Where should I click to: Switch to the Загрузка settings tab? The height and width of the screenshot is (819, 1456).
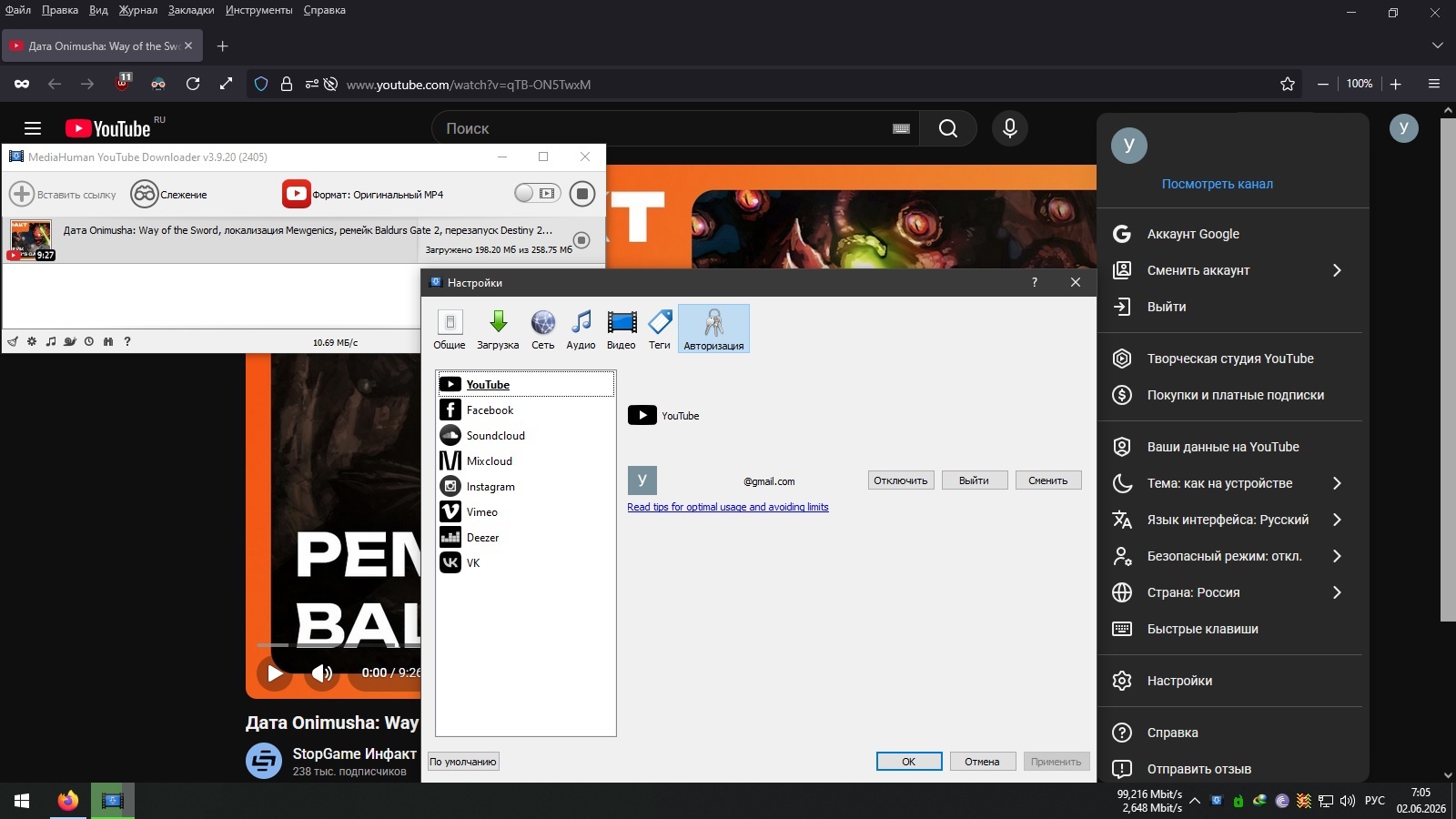point(498,329)
